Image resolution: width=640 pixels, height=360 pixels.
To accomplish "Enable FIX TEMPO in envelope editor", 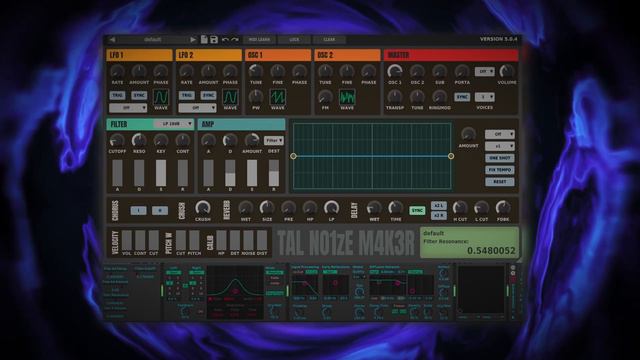I will point(500,170).
